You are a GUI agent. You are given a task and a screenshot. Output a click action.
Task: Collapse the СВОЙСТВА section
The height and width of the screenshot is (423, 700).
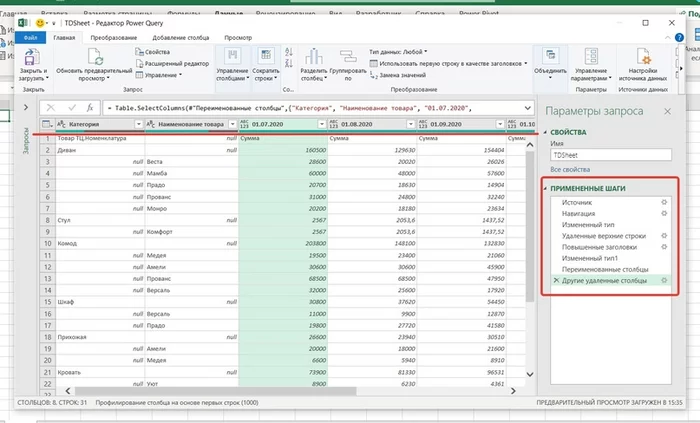(545, 132)
